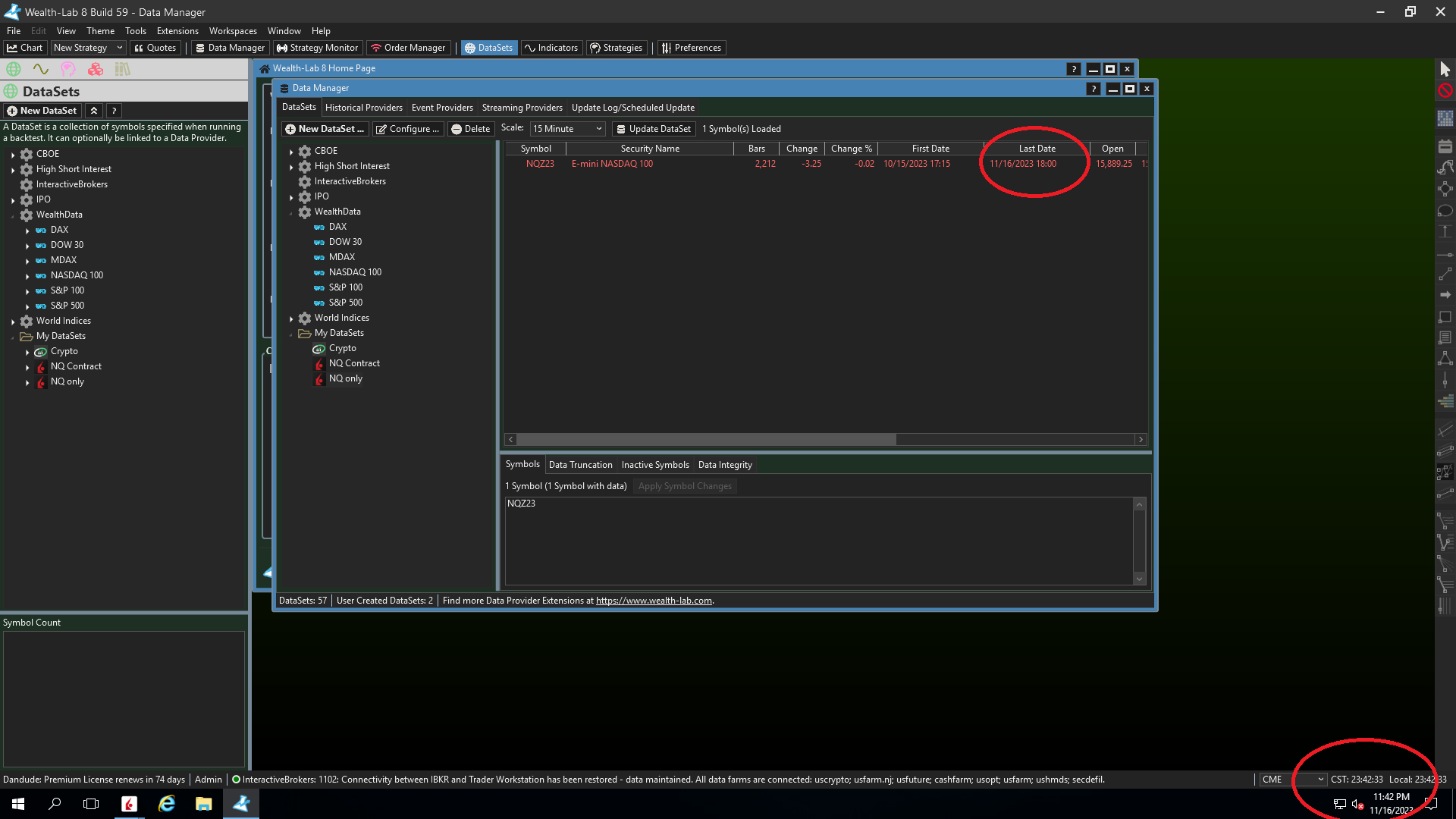Switch to Data Truncation tab

tap(580, 465)
